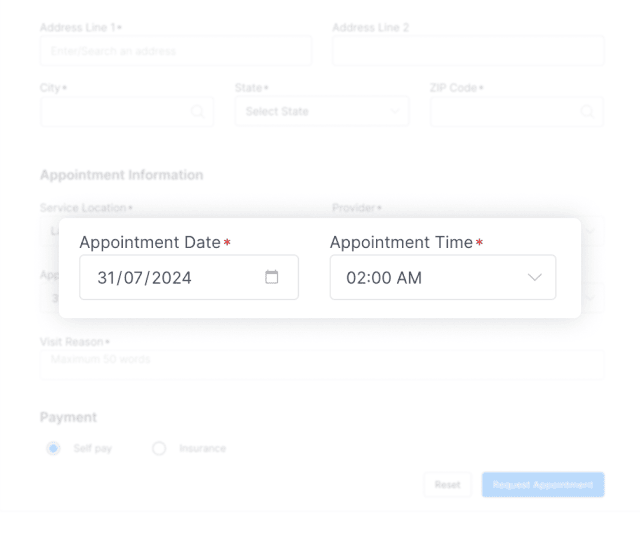Viewport: 640px width, 560px height.
Task: Submit with Request Appointment button
Action: (543, 485)
